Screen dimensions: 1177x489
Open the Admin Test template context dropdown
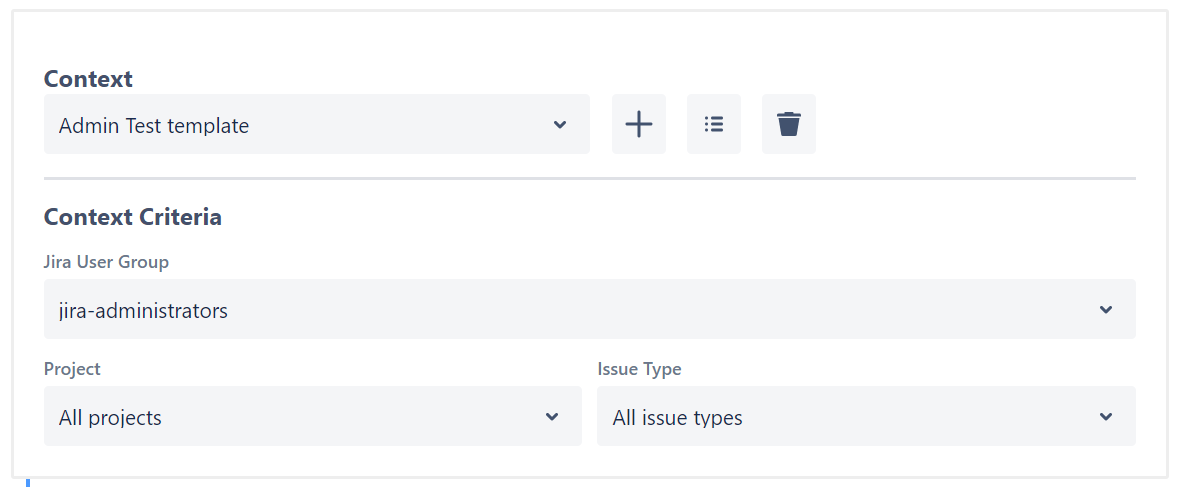pos(316,124)
